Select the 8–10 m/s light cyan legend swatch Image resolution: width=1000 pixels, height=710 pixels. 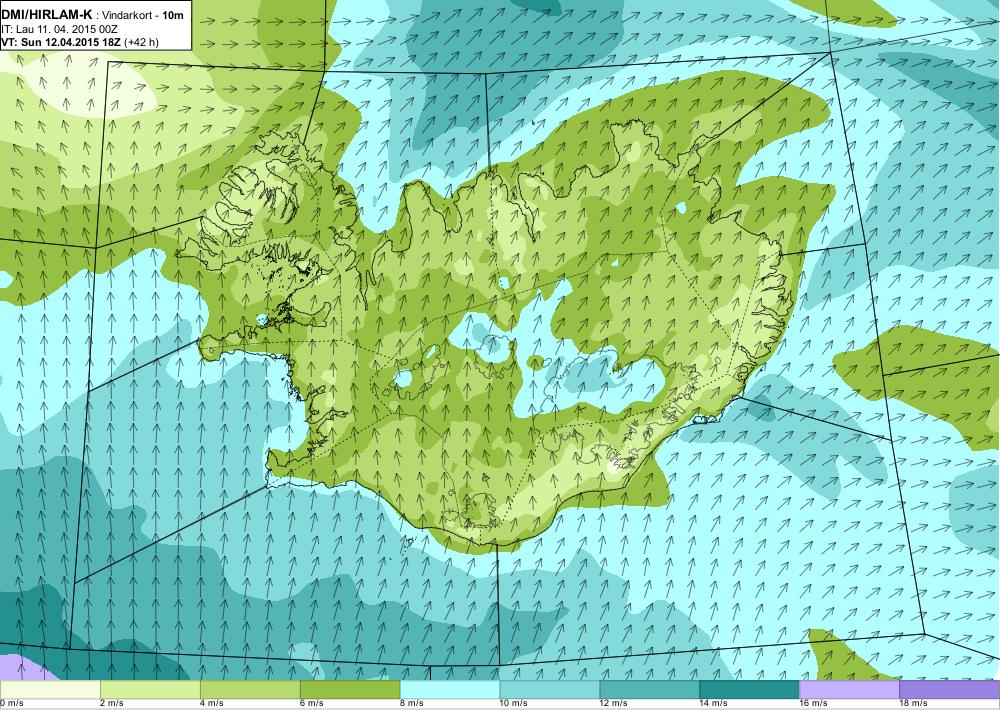(450, 690)
